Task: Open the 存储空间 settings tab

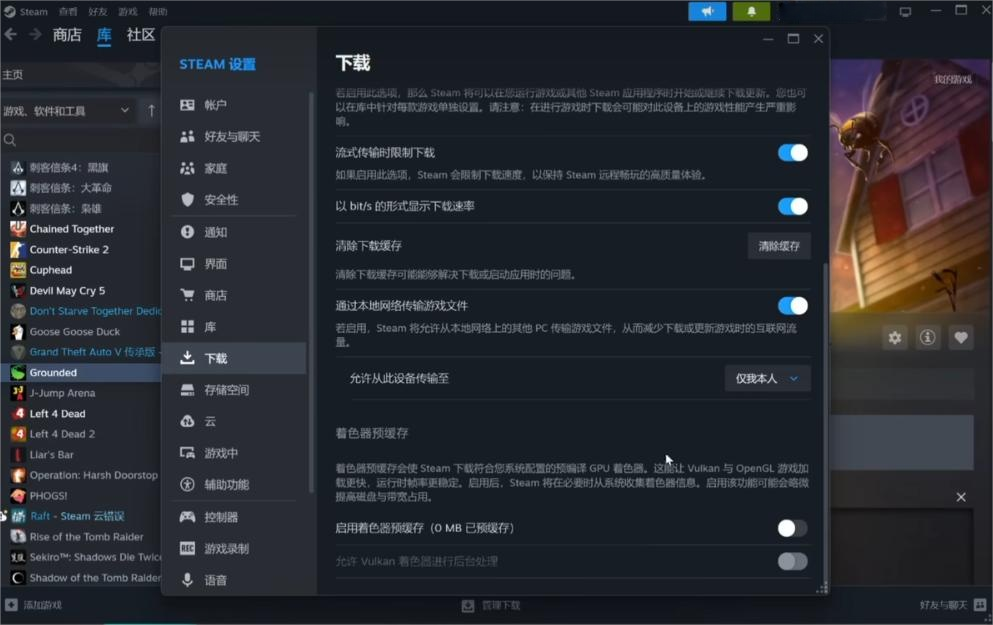Action: (226, 390)
